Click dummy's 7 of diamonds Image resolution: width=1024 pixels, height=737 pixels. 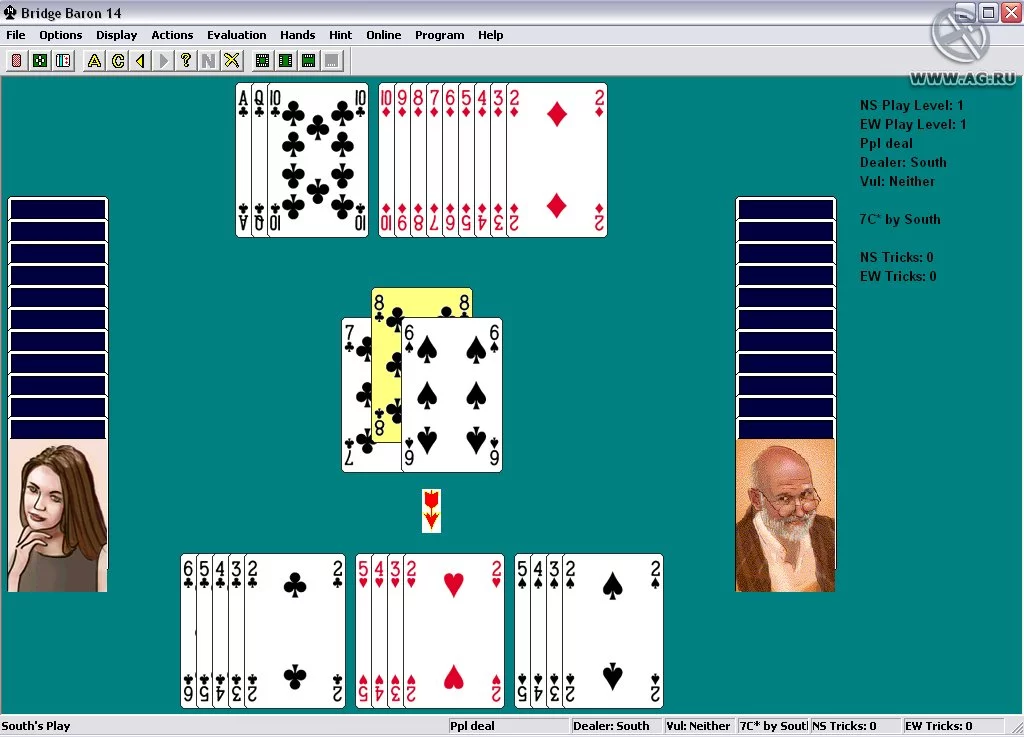434,160
